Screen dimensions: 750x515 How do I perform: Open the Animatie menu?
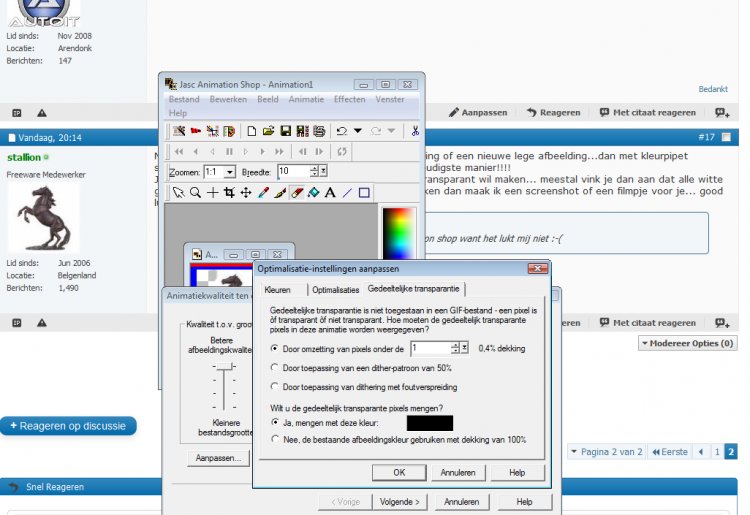pyautogui.click(x=306, y=99)
